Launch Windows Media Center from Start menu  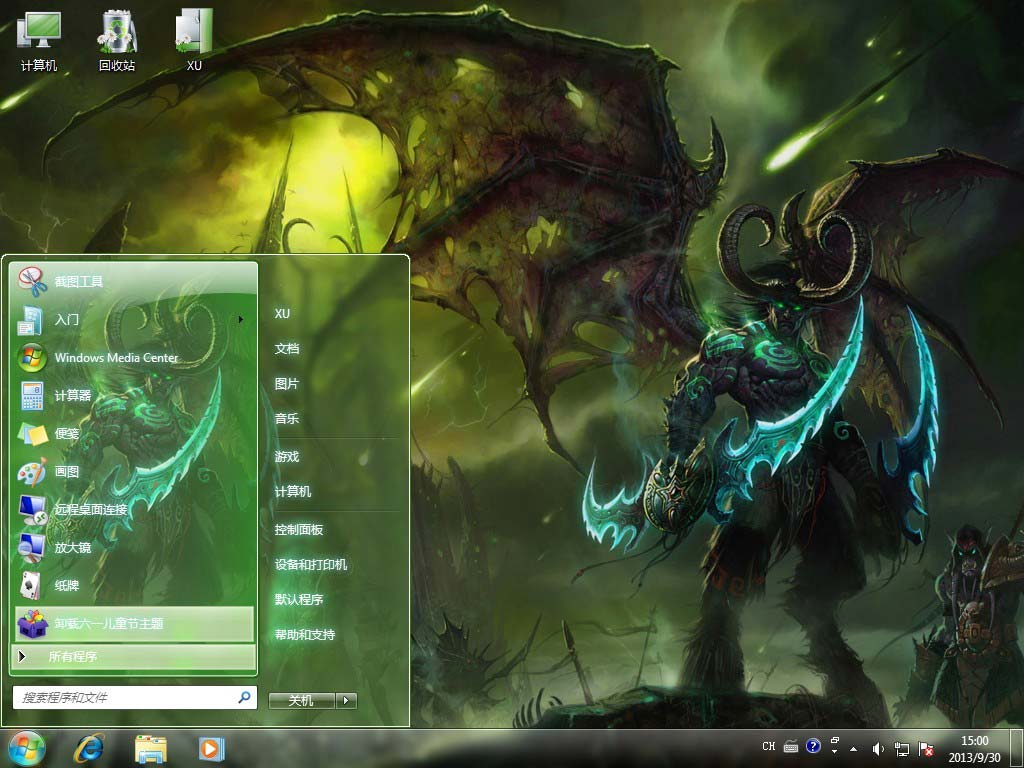pos(115,358)
